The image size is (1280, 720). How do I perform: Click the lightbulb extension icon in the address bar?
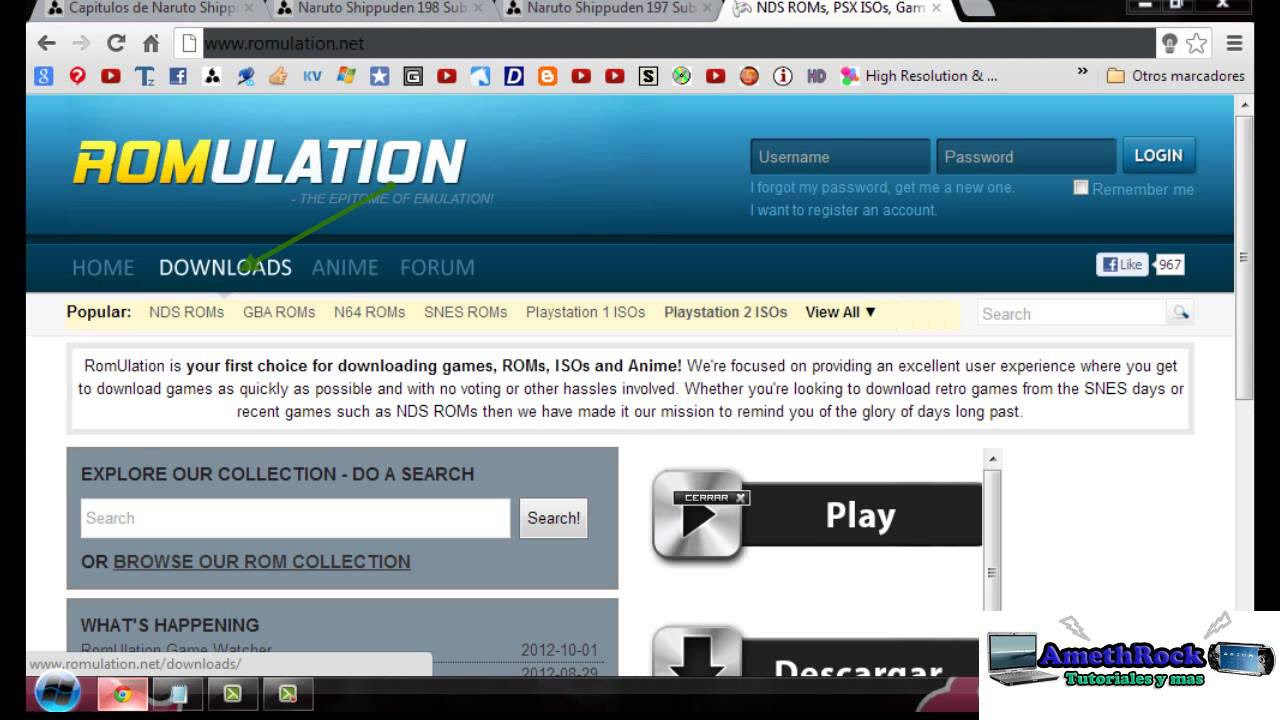1169,43
